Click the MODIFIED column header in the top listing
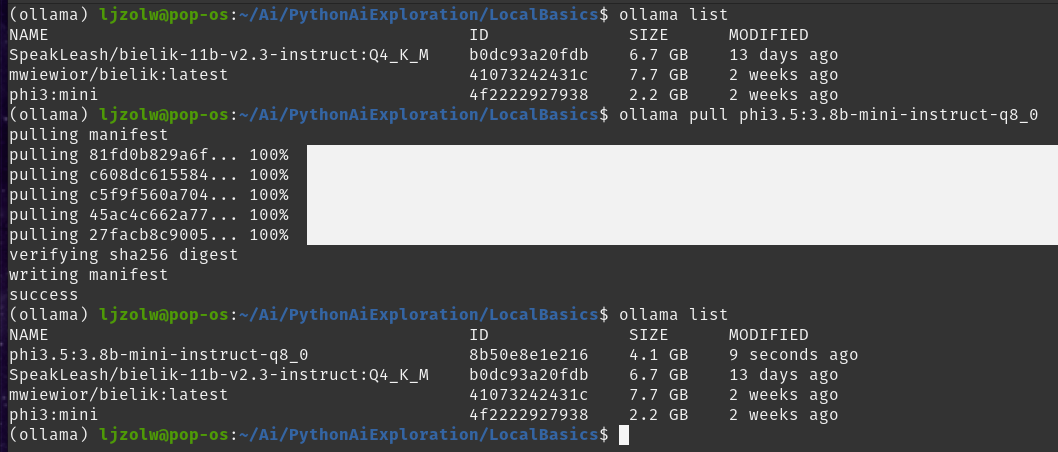The width and height of the screenshot is (1058, 452). click(x=768, y=35)
